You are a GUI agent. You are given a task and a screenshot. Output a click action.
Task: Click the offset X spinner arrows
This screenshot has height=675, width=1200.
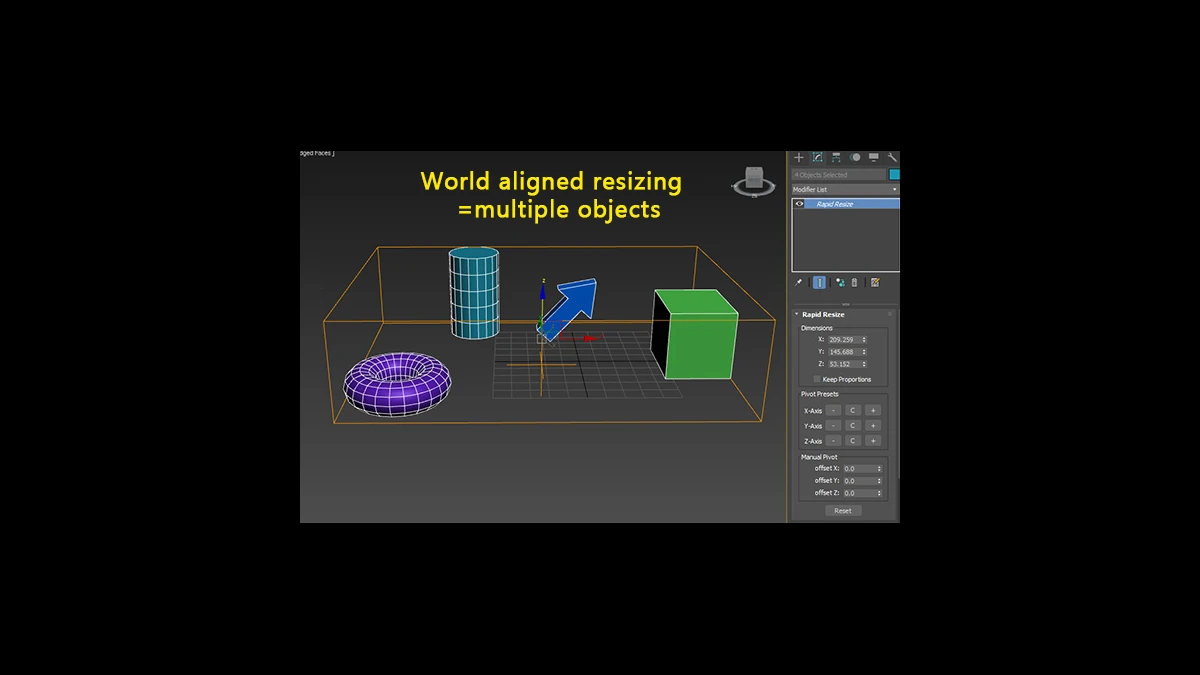coord(880,469)
